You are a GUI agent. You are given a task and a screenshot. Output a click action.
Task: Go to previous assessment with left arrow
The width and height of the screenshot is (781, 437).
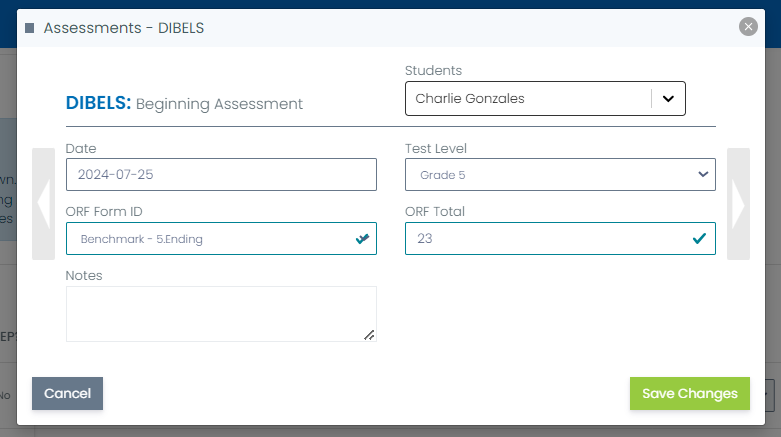point(43,204)
